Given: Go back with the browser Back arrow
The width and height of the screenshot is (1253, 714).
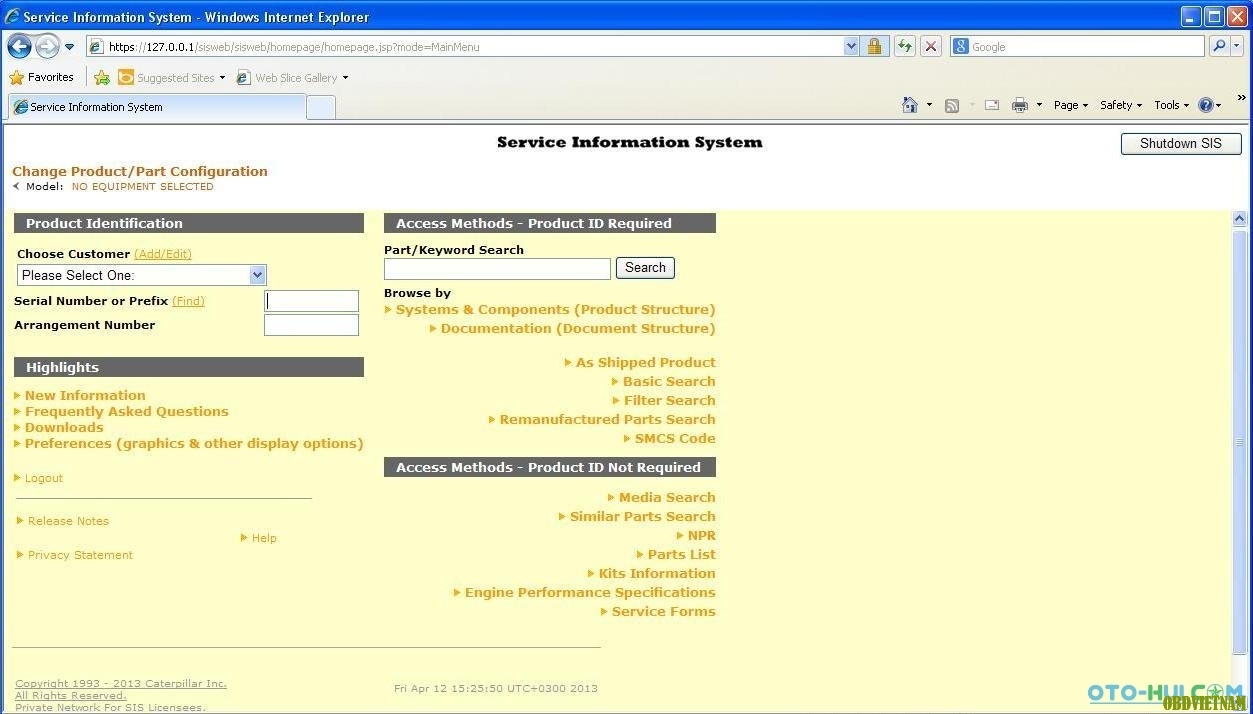Looking at the screenshot, I should [x=19, y=47].
